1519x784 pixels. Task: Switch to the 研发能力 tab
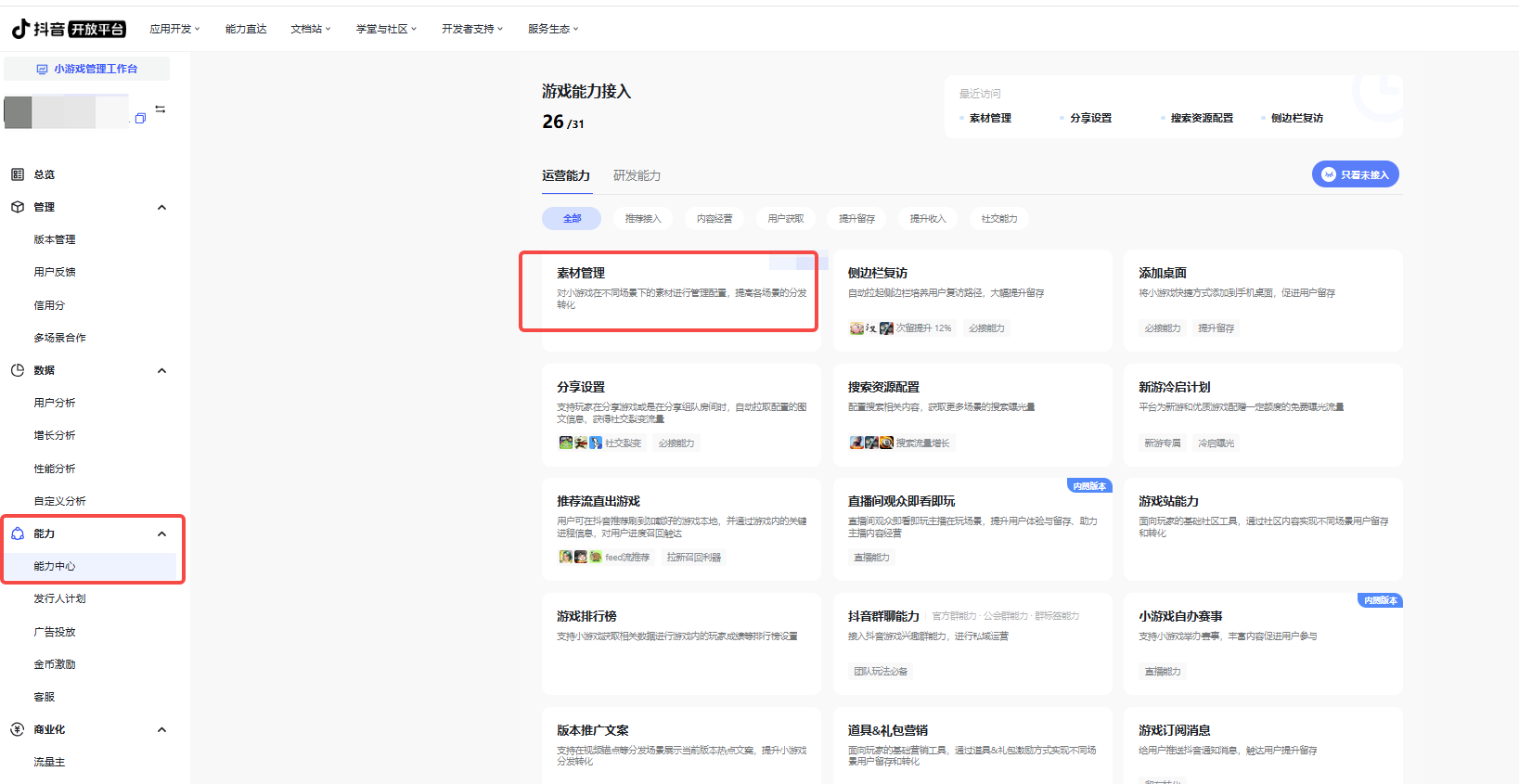point(637,175)
